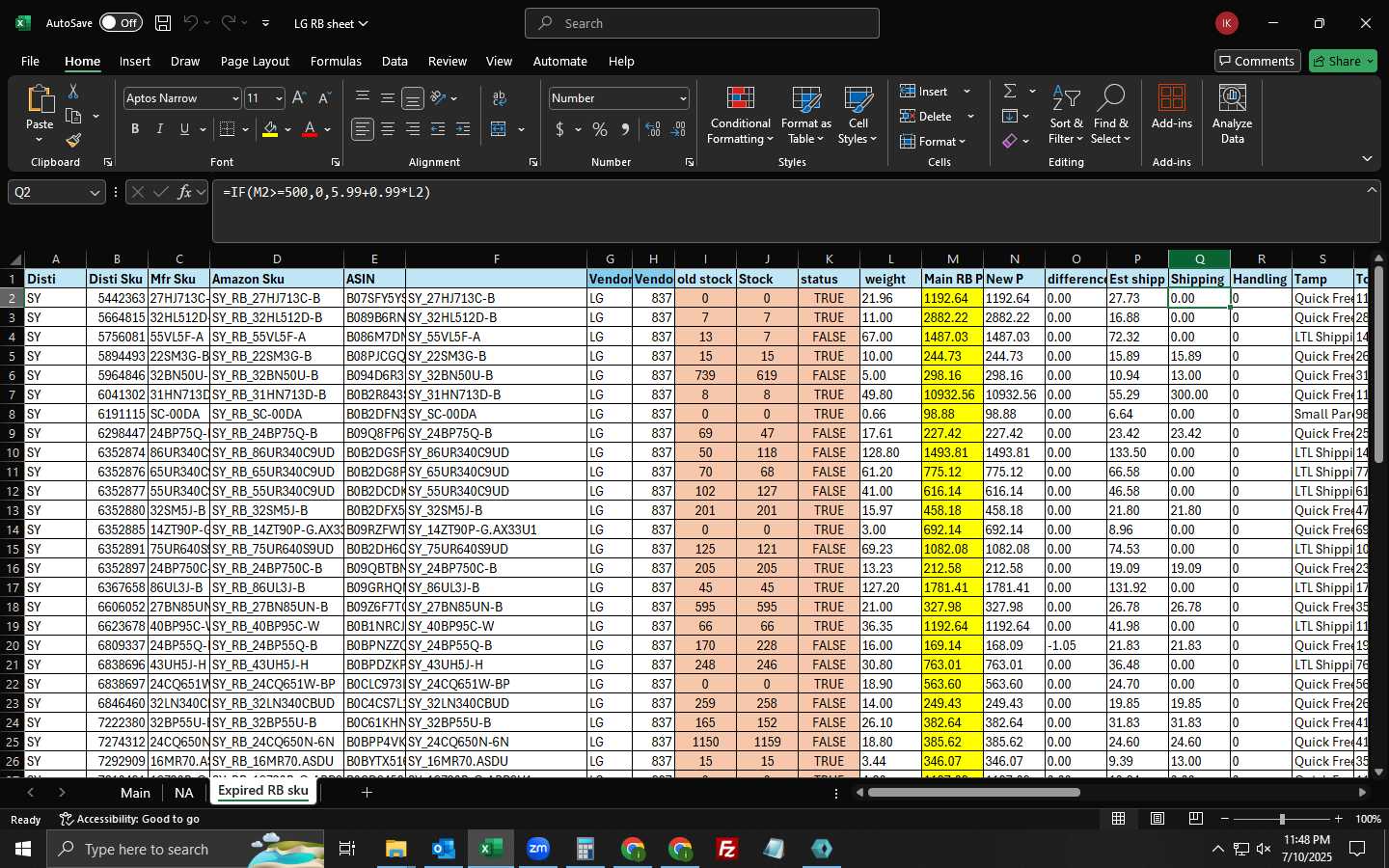
Task: Click the AutoSum sigma icon
Action: [x=1010, y=91]
